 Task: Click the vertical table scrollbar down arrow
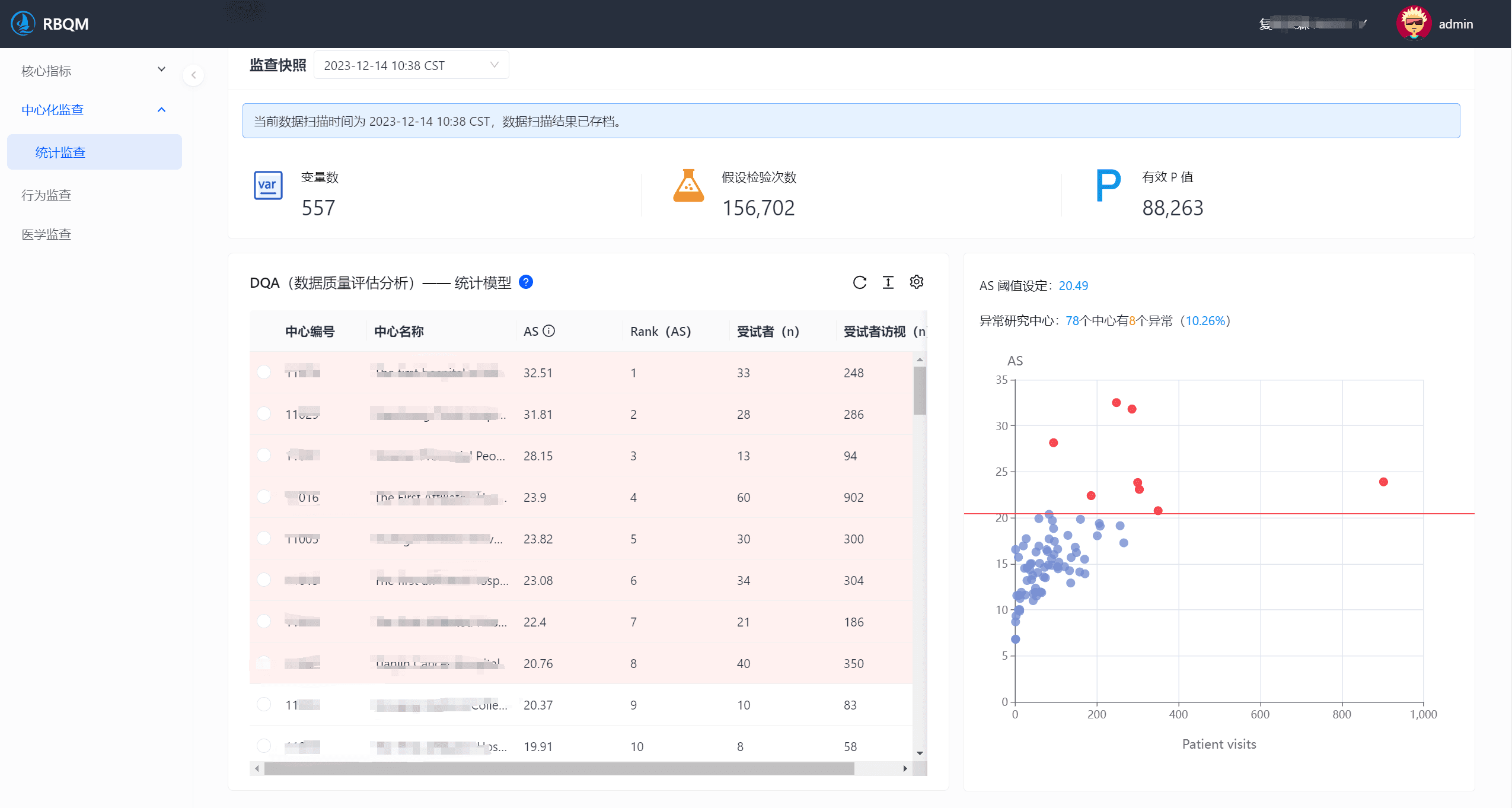[920, 753]
